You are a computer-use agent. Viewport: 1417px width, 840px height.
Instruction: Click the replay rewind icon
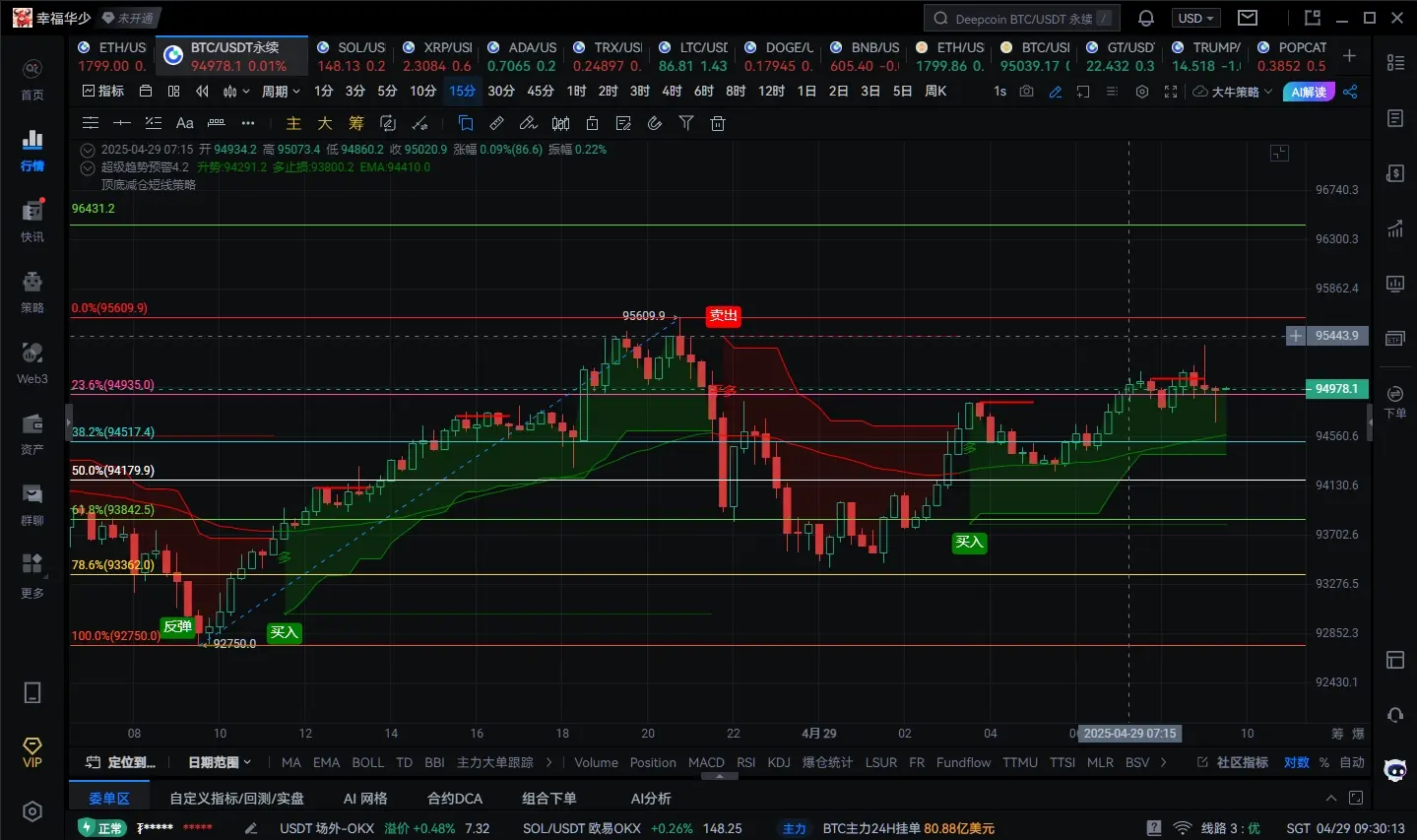point(202,91)
